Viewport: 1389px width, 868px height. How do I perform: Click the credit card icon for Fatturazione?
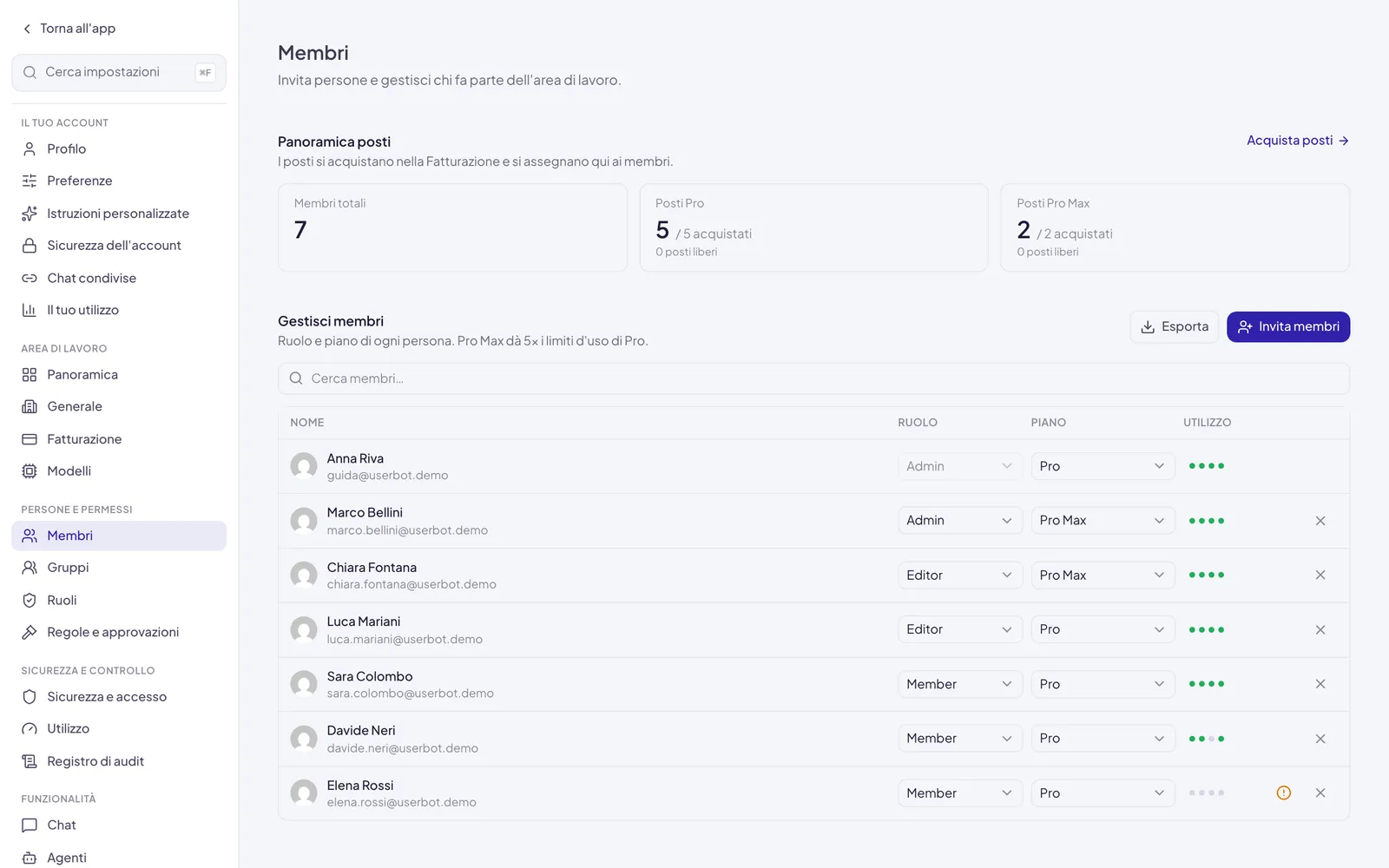pos(30,439)
